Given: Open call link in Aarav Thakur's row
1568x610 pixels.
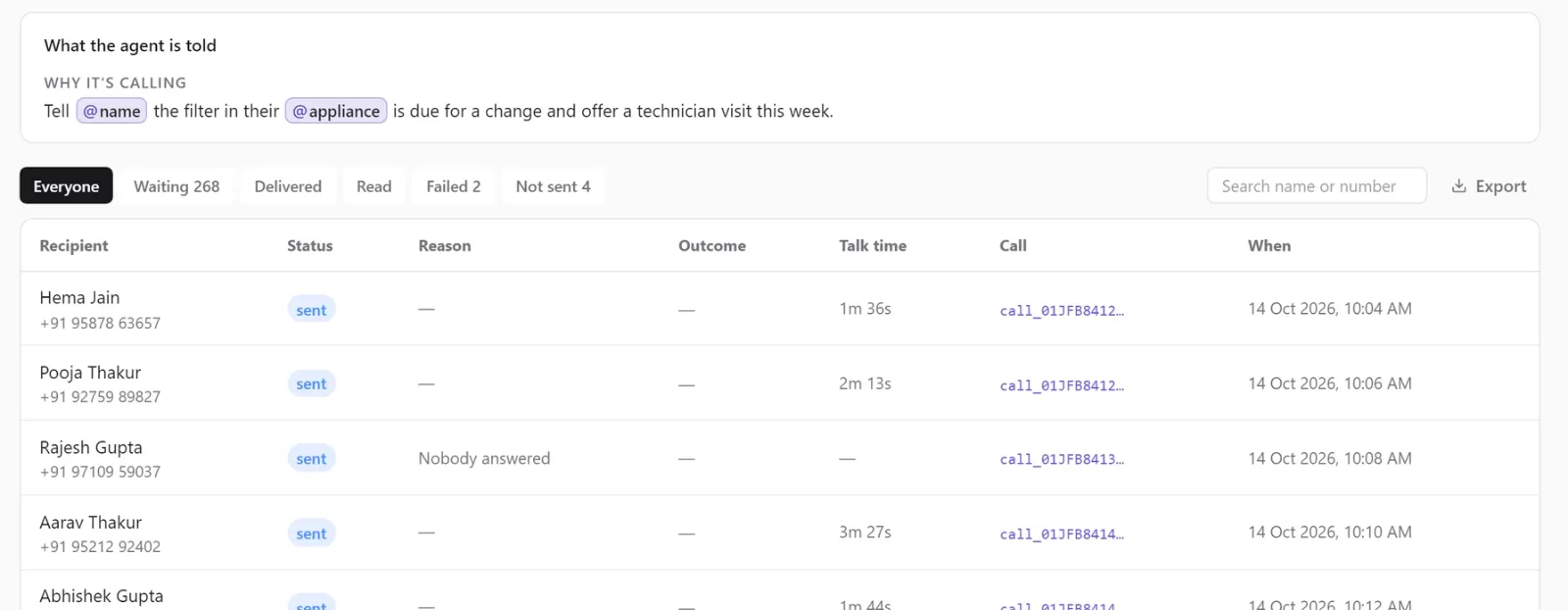Looking at the screenshot, I should [1061, 534].
